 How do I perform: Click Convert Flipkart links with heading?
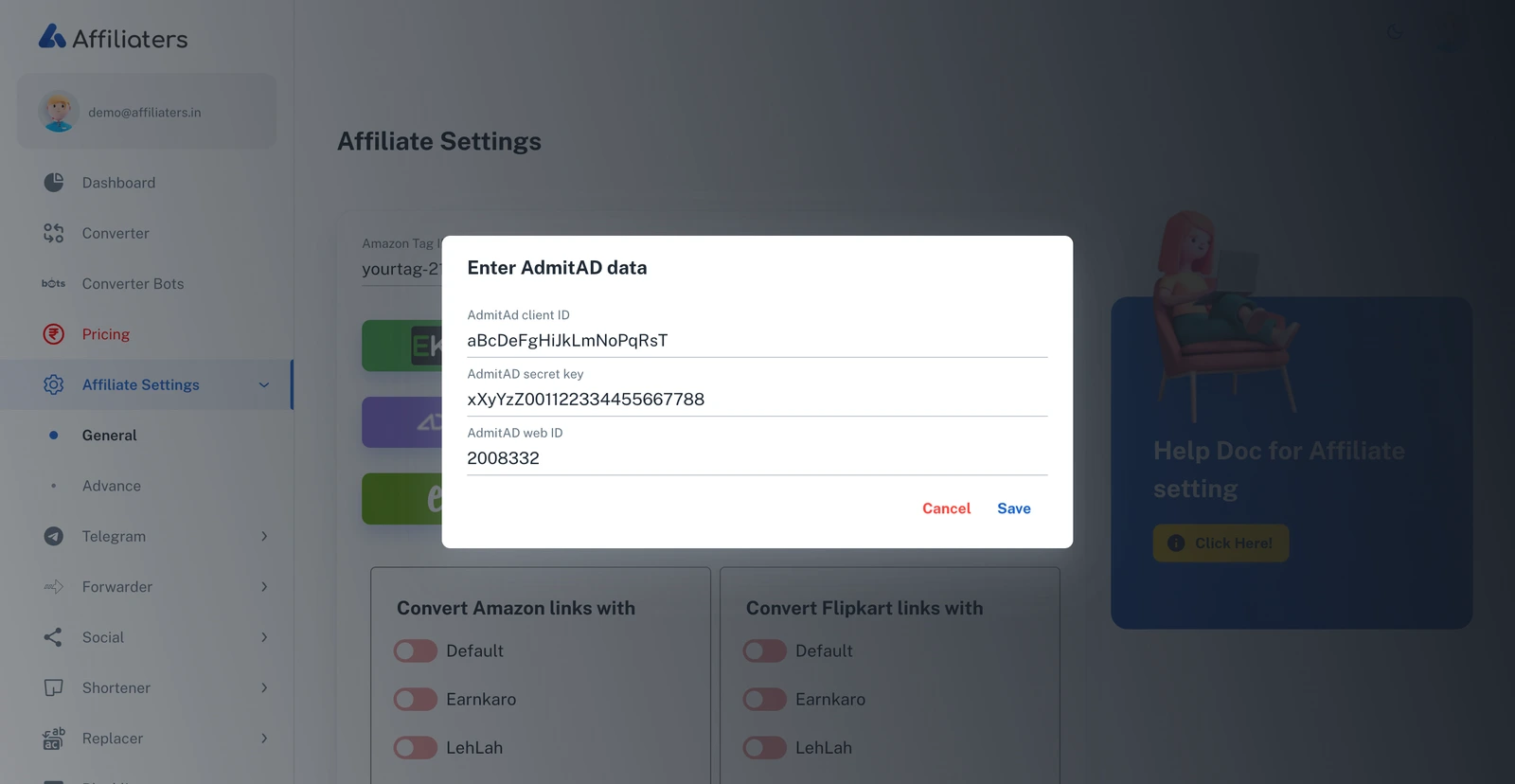coord(864,608)
